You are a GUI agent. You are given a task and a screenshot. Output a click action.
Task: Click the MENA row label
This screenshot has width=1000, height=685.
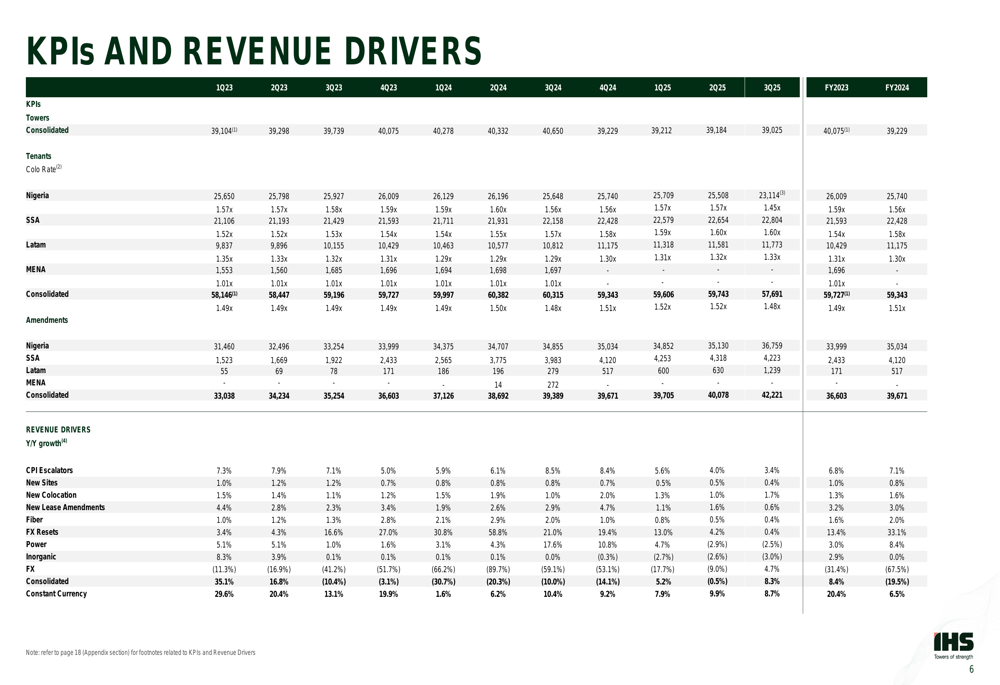coord(35,269)
